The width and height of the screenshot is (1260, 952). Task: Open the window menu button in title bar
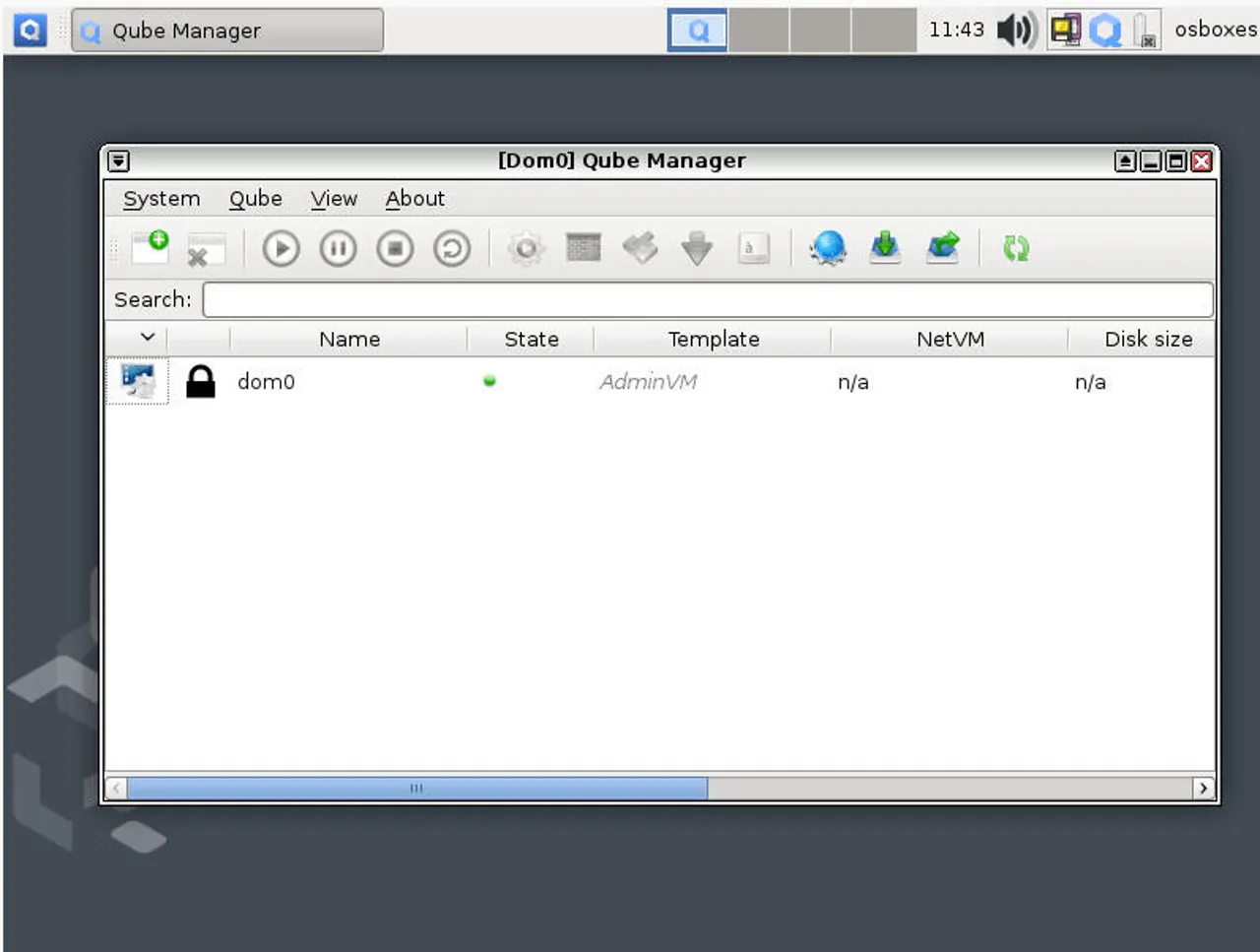(x=119, y=161)
